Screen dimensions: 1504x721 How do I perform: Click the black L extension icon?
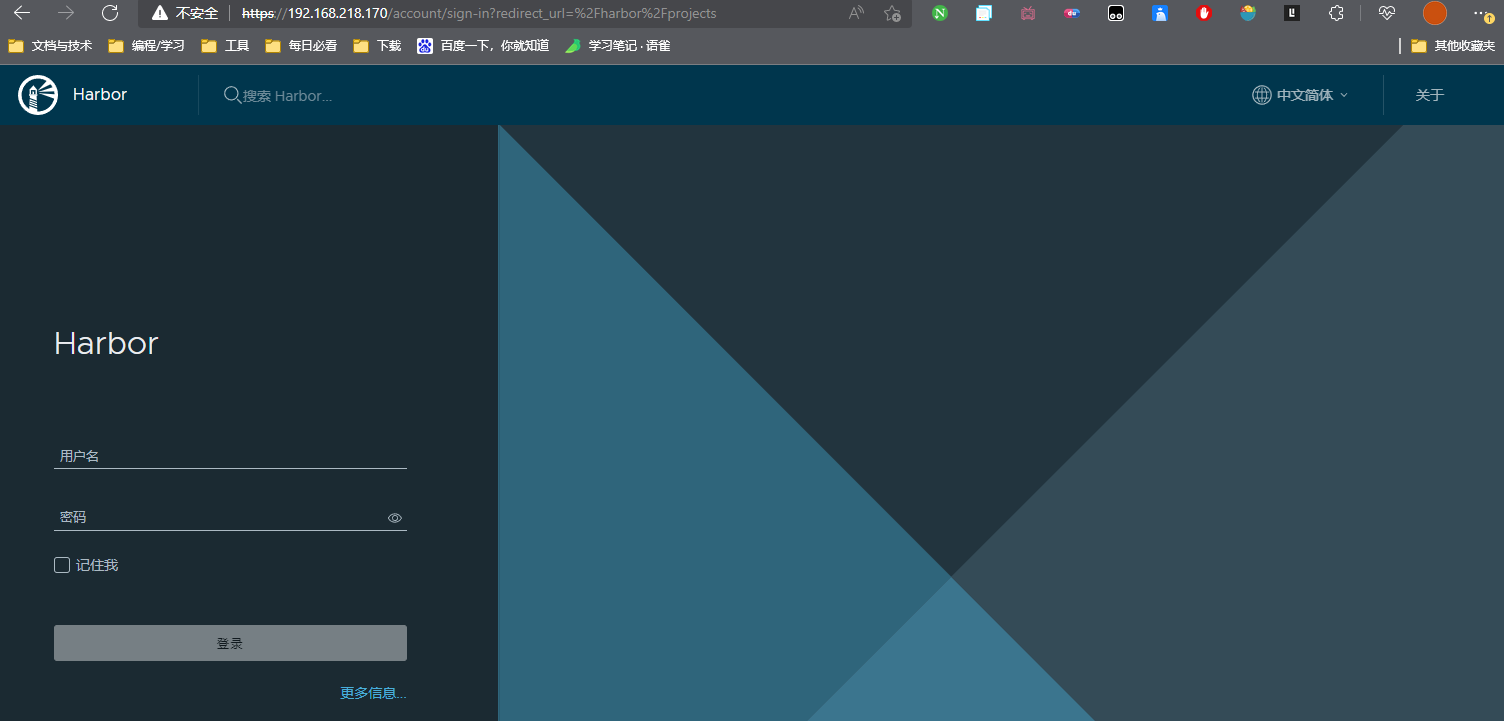[1292, 13]
